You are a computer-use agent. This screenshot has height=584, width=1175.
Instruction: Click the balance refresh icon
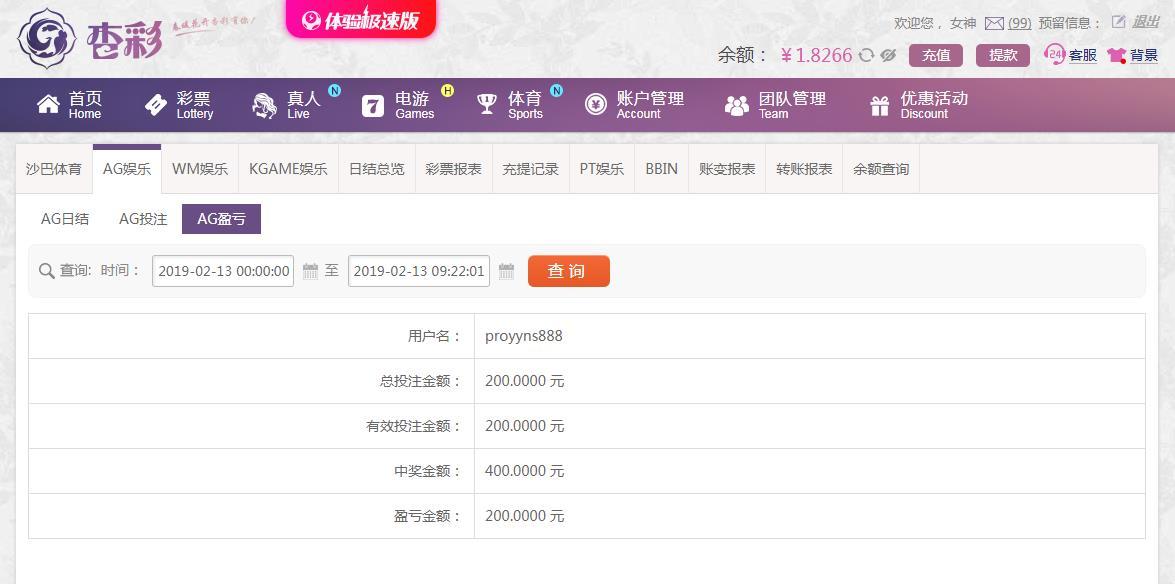tap(867, 55)
